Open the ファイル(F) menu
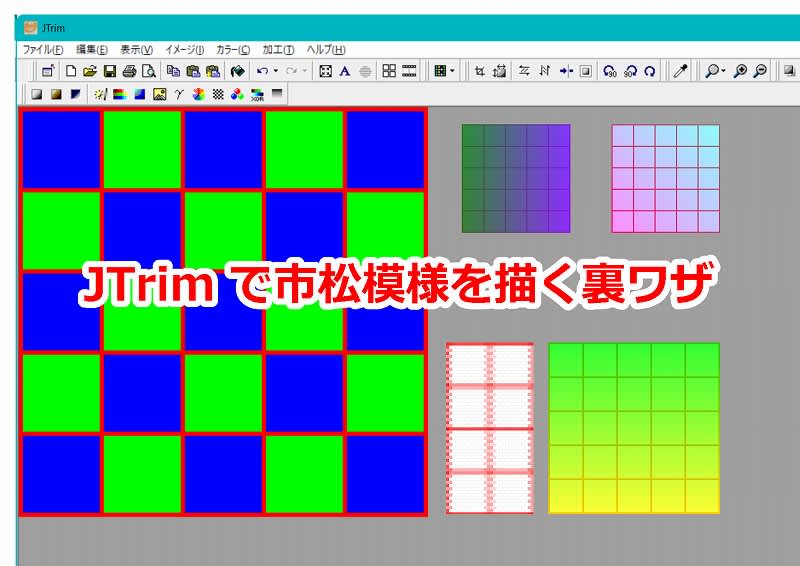The image size is (800, 566). pos(42,49)
